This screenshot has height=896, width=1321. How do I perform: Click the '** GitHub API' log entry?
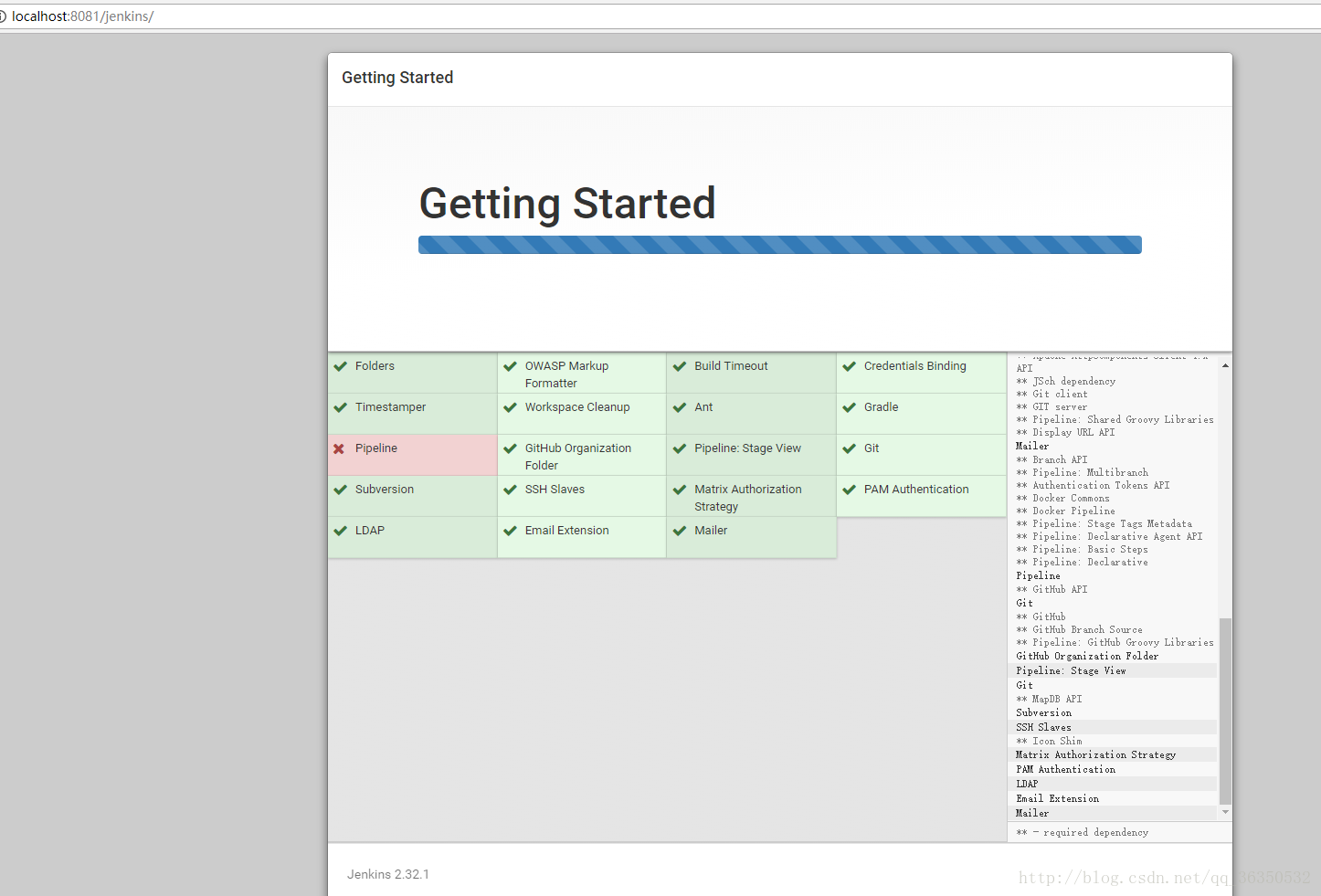[x=1052, y=590]
